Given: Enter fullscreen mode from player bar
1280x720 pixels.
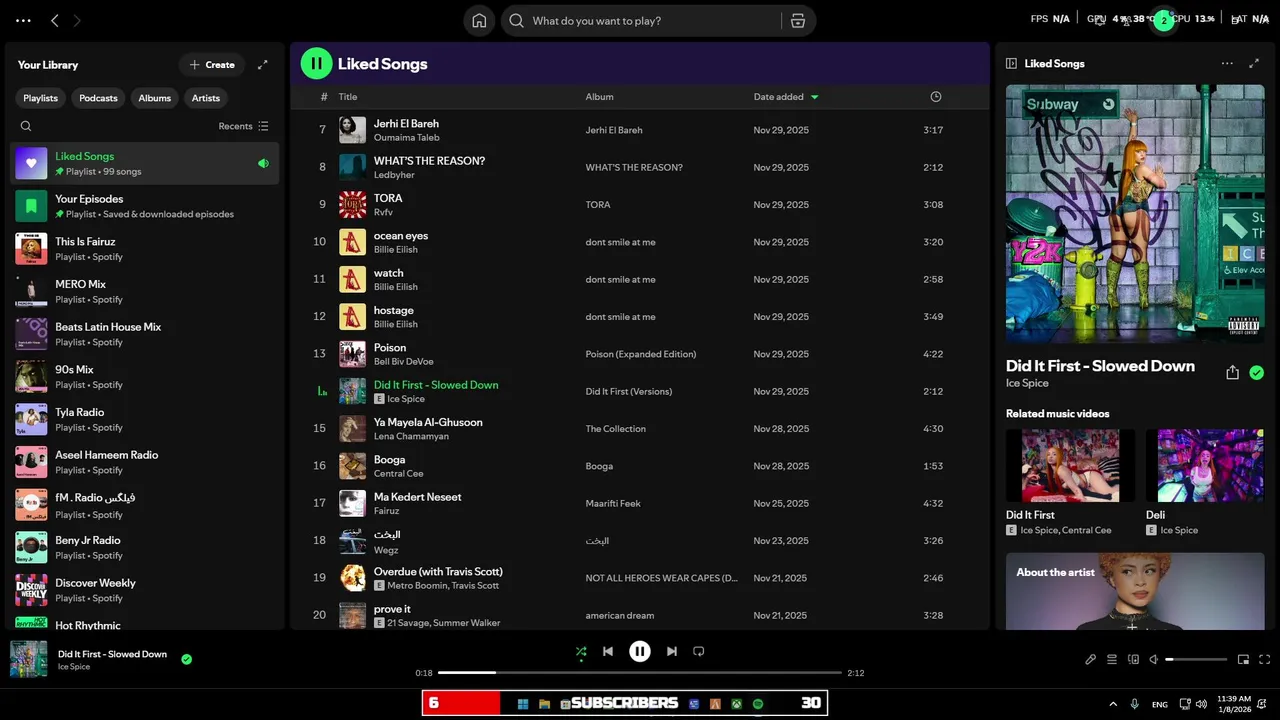Looking at the screenshot, I should coord(1264,659).
